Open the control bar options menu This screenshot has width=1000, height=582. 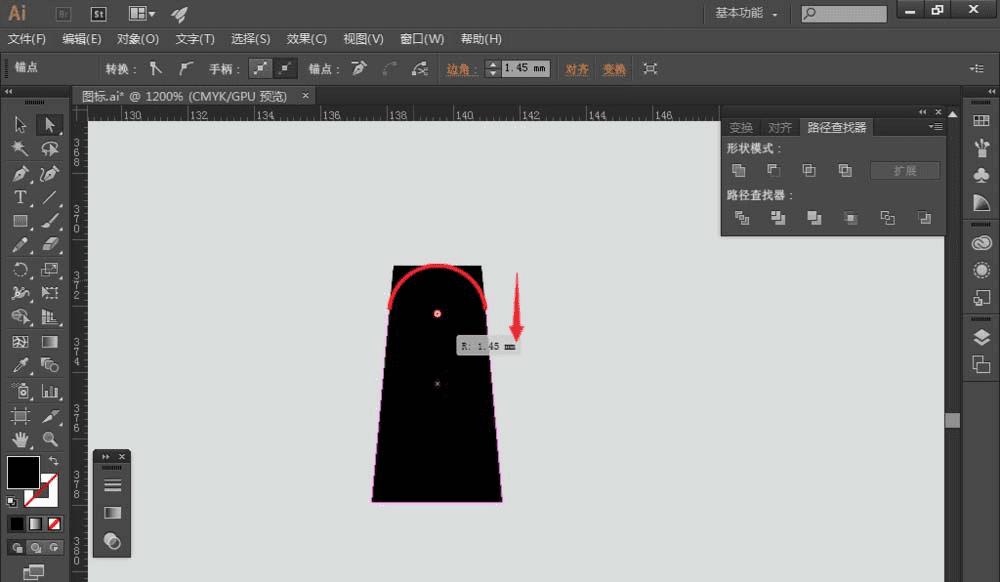pyautogui.click(x=976, y=68)
